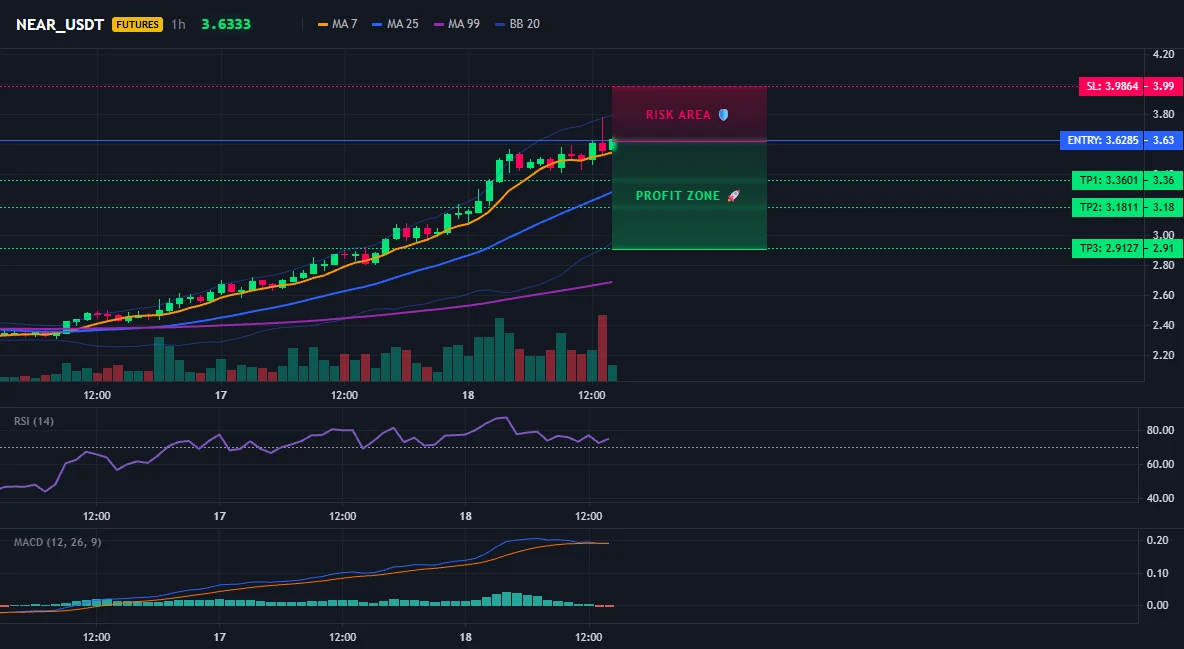The height and width of the screenshot is (649, 1184).
Task: Click the yellow FUTURES badge
Action: (137, 24)
